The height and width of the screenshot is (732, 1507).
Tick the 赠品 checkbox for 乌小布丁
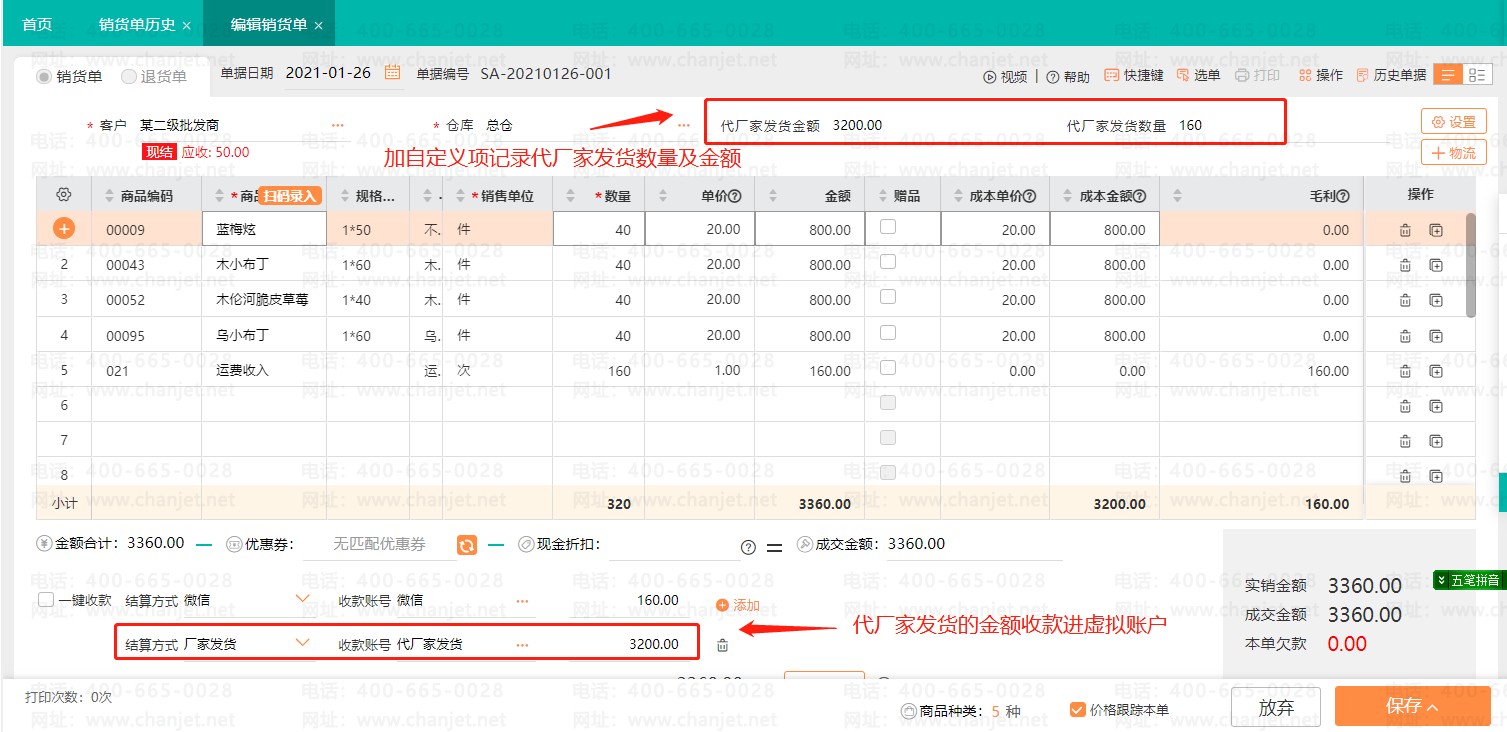point(887,333)
